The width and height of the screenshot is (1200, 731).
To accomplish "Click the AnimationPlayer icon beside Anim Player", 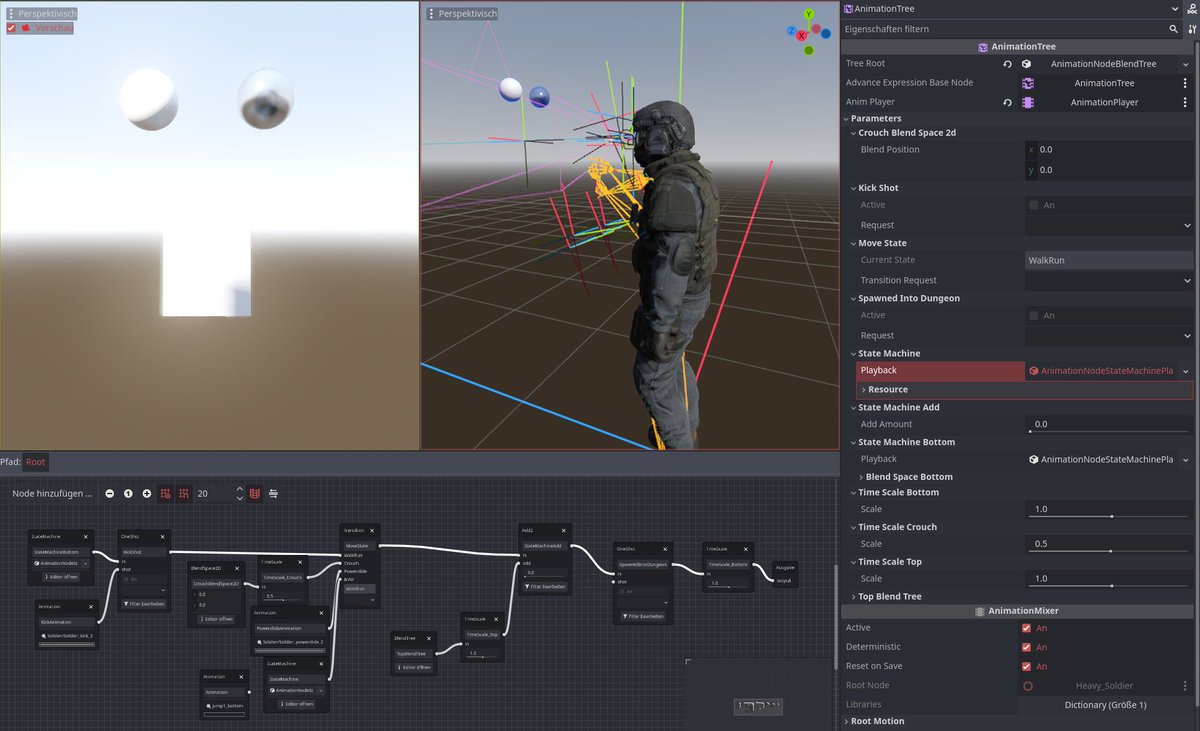I will (x=1028, y=101).
